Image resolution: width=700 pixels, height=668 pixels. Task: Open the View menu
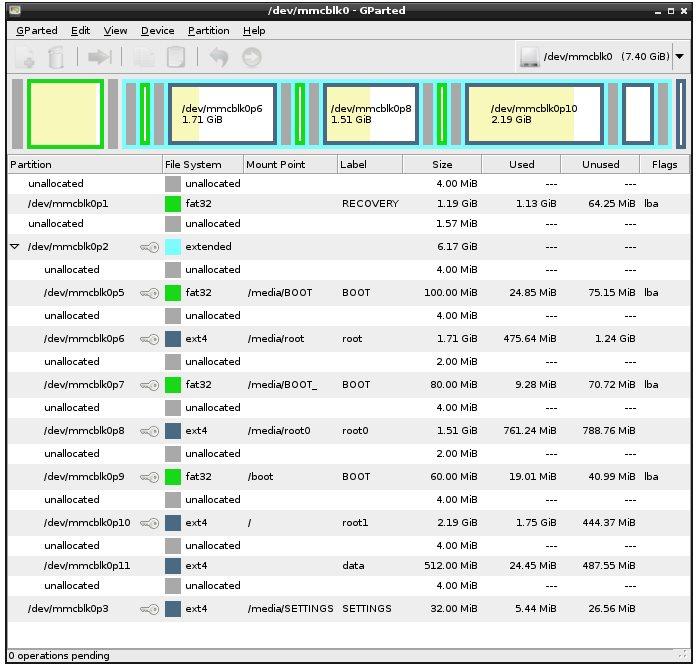[x=115, y=31]
